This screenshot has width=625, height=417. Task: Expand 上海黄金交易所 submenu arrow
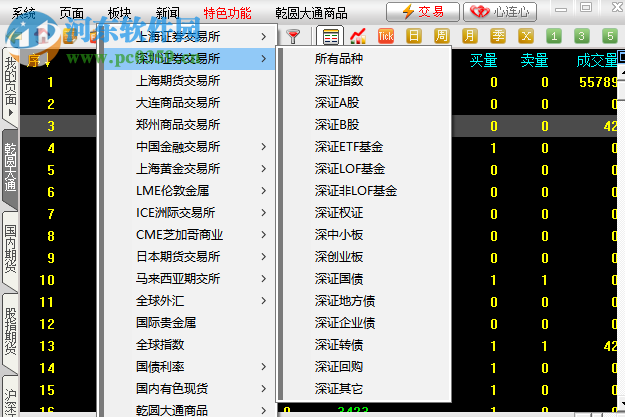[x=263, y=169]
